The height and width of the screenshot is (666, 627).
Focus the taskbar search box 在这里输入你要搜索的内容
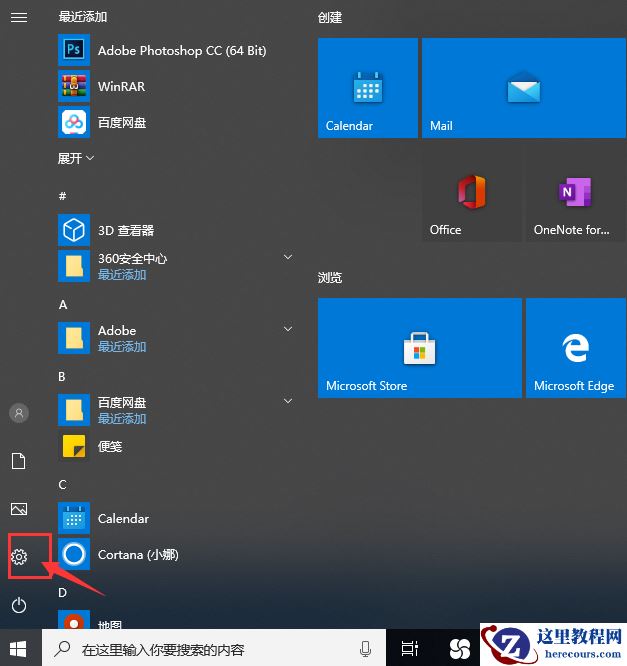[214, 649]
